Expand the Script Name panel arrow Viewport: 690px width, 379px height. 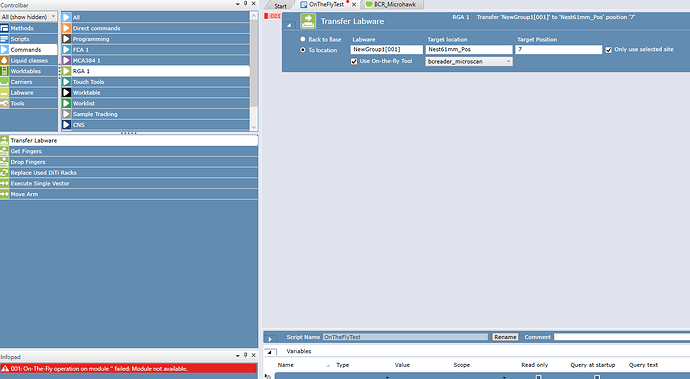coord(270,339)
